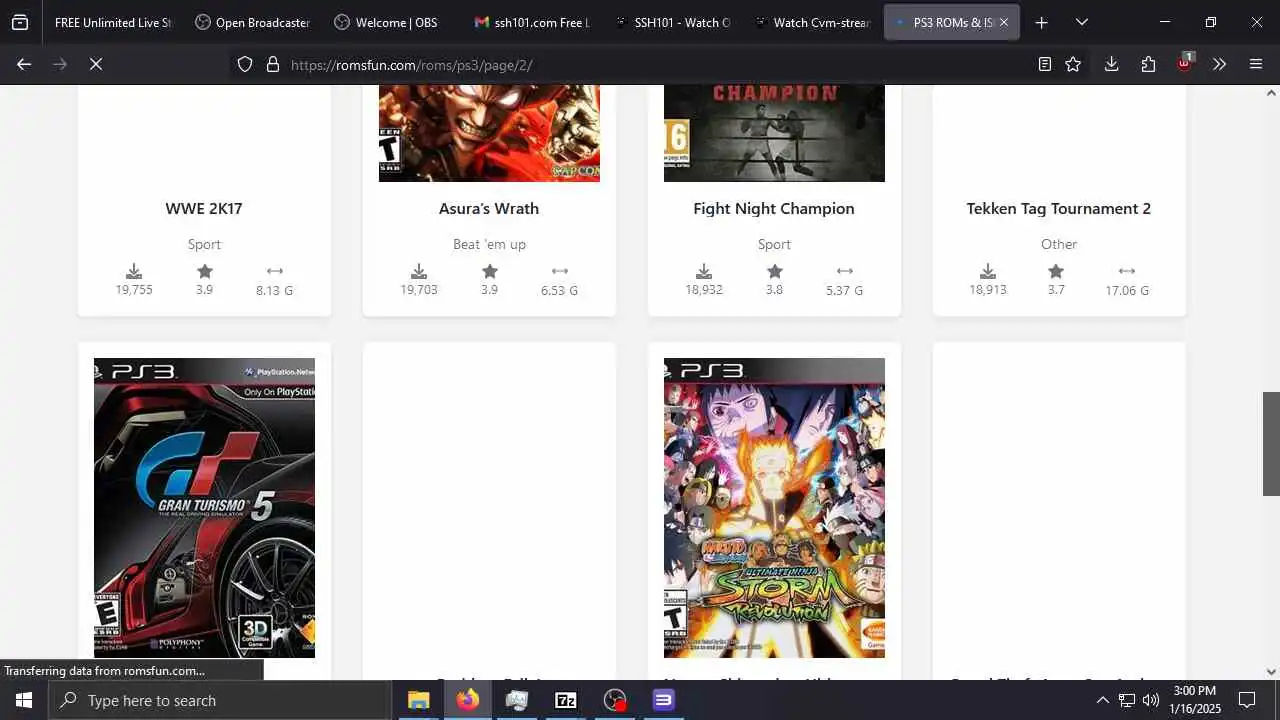Click the scrollbar down arrow

pos(1271,672)
